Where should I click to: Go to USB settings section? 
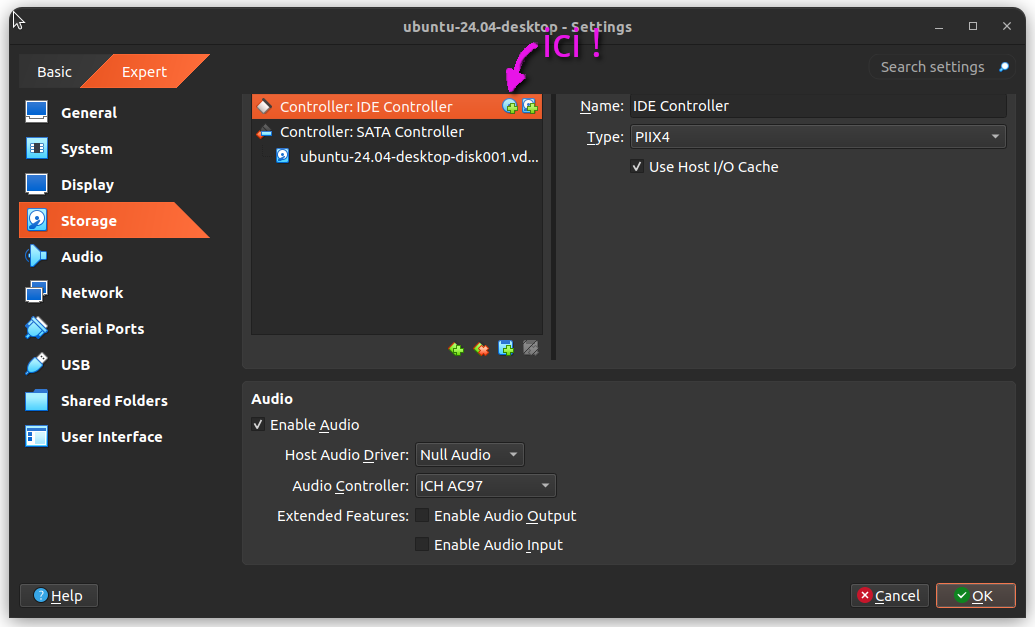(75, 365)
